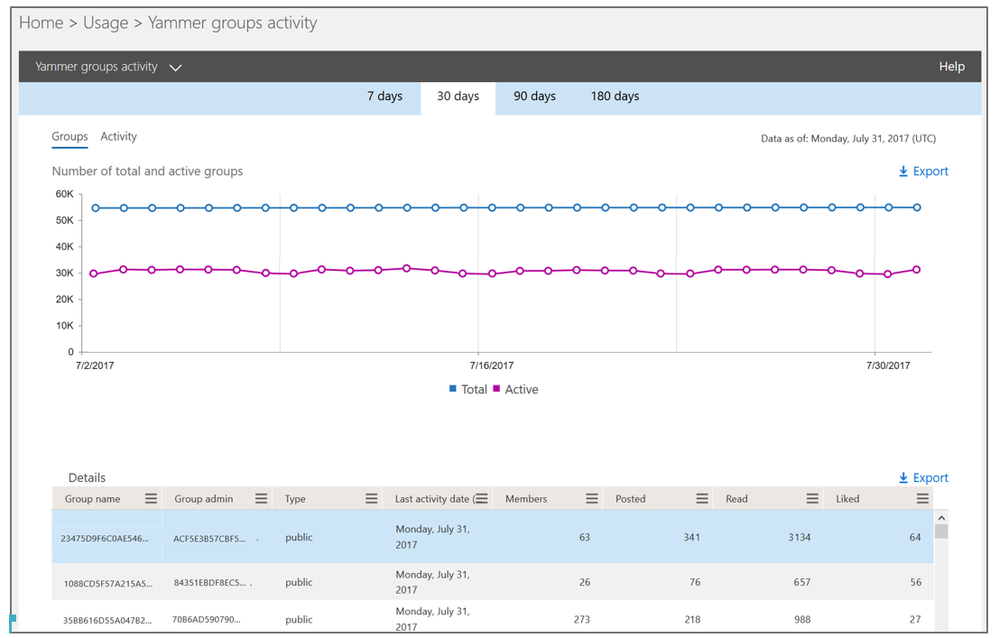Toggle the Active series in chart legend
999x638 pixels.
515,389
